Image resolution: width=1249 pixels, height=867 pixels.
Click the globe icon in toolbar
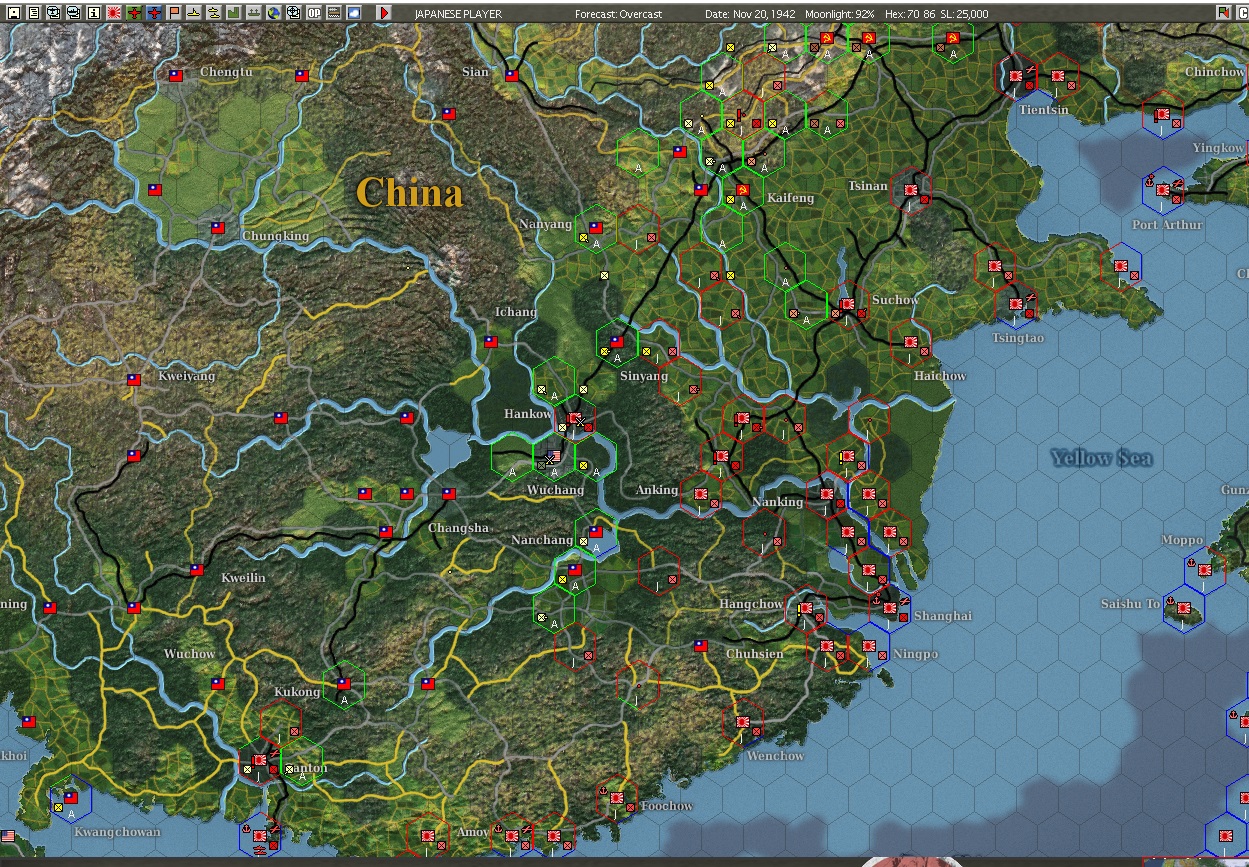click(x=273, y=13)
